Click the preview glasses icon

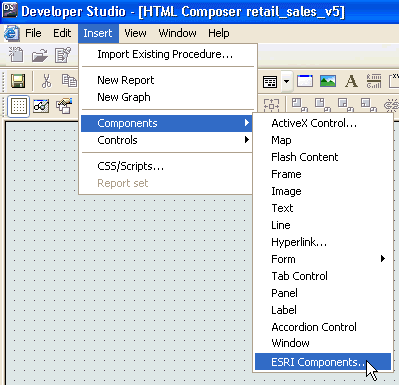(41, 106)
